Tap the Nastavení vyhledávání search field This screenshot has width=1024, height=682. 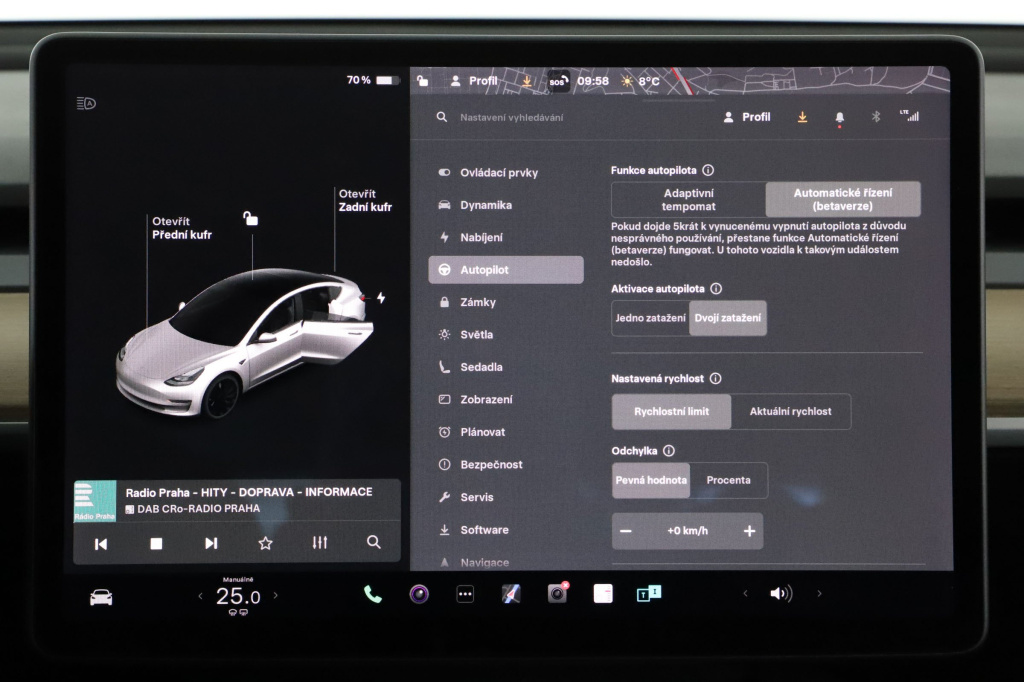point(513,117)
